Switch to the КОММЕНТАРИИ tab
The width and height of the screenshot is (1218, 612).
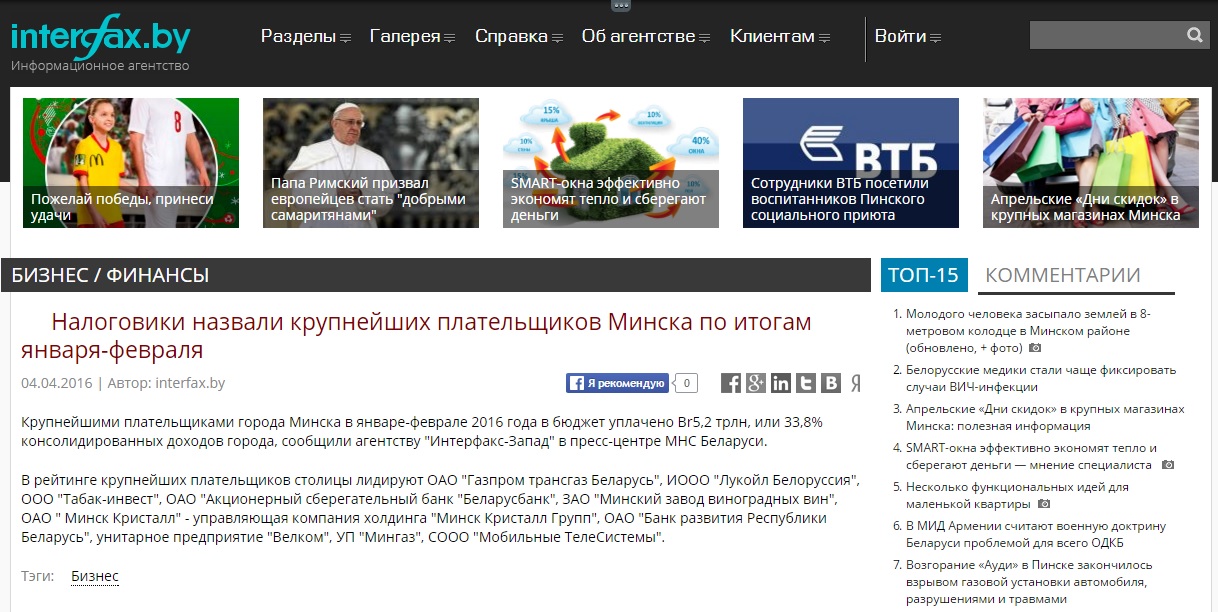(1063, 275)
